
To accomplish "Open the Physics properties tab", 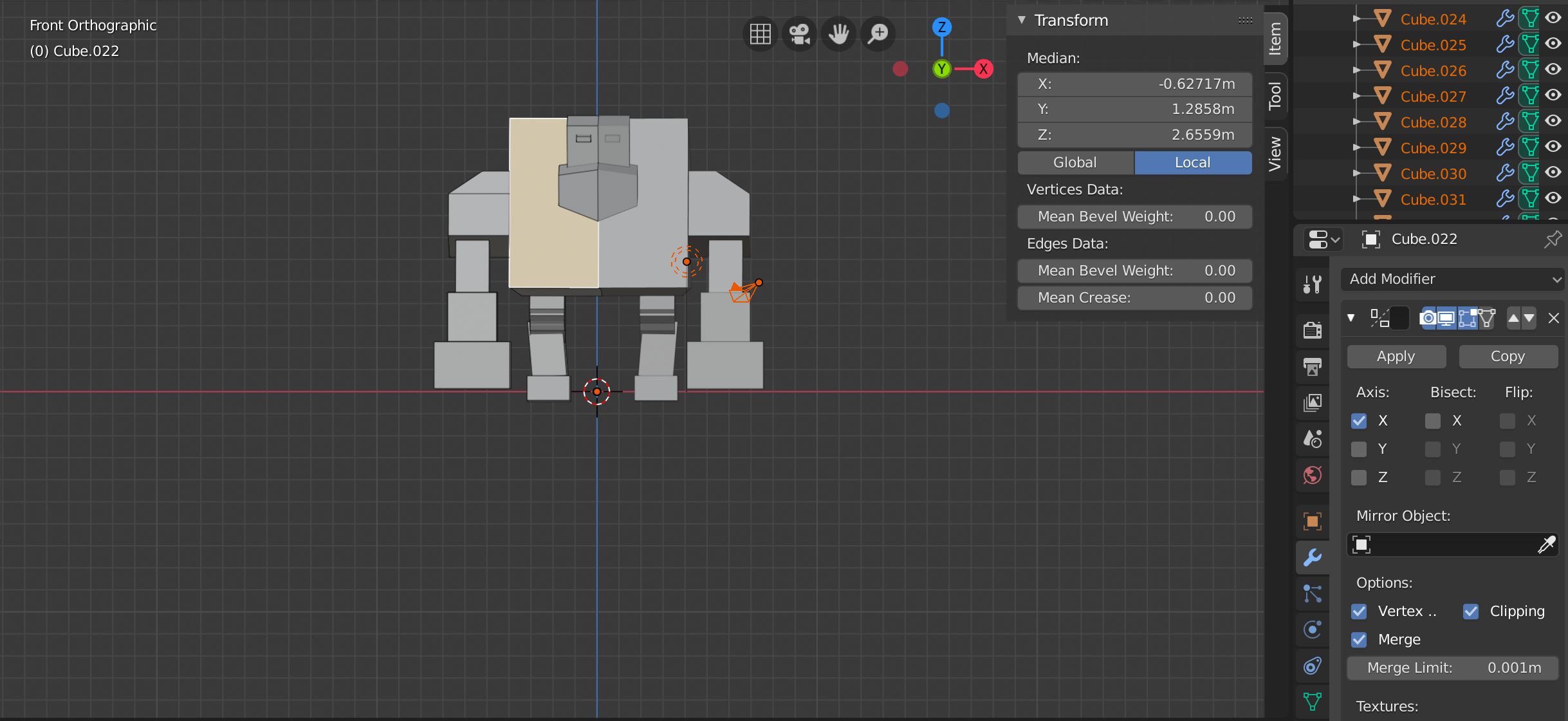I will [x=1313, y=629].
